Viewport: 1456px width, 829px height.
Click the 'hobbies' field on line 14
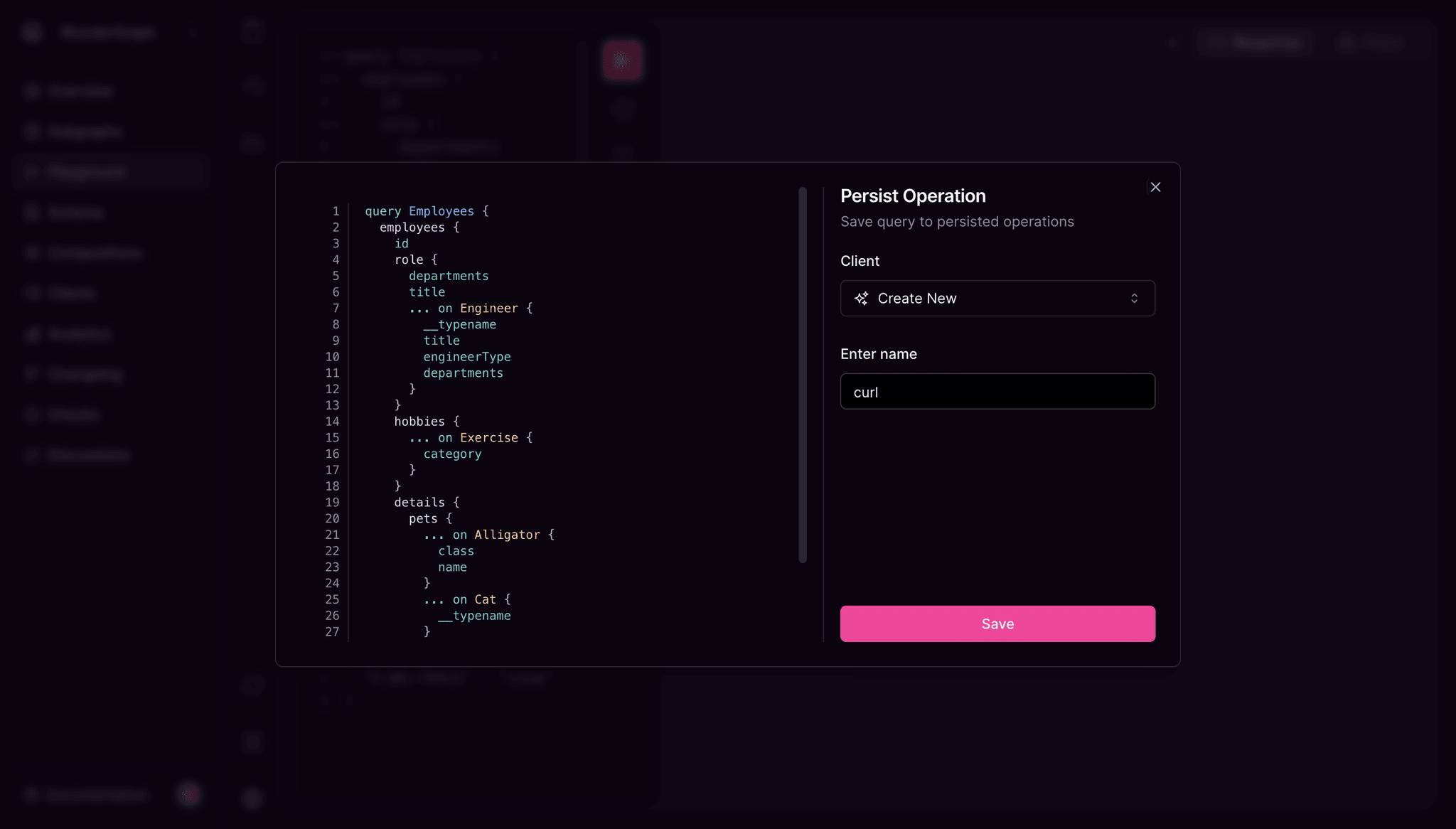click(x=419, y=422)
